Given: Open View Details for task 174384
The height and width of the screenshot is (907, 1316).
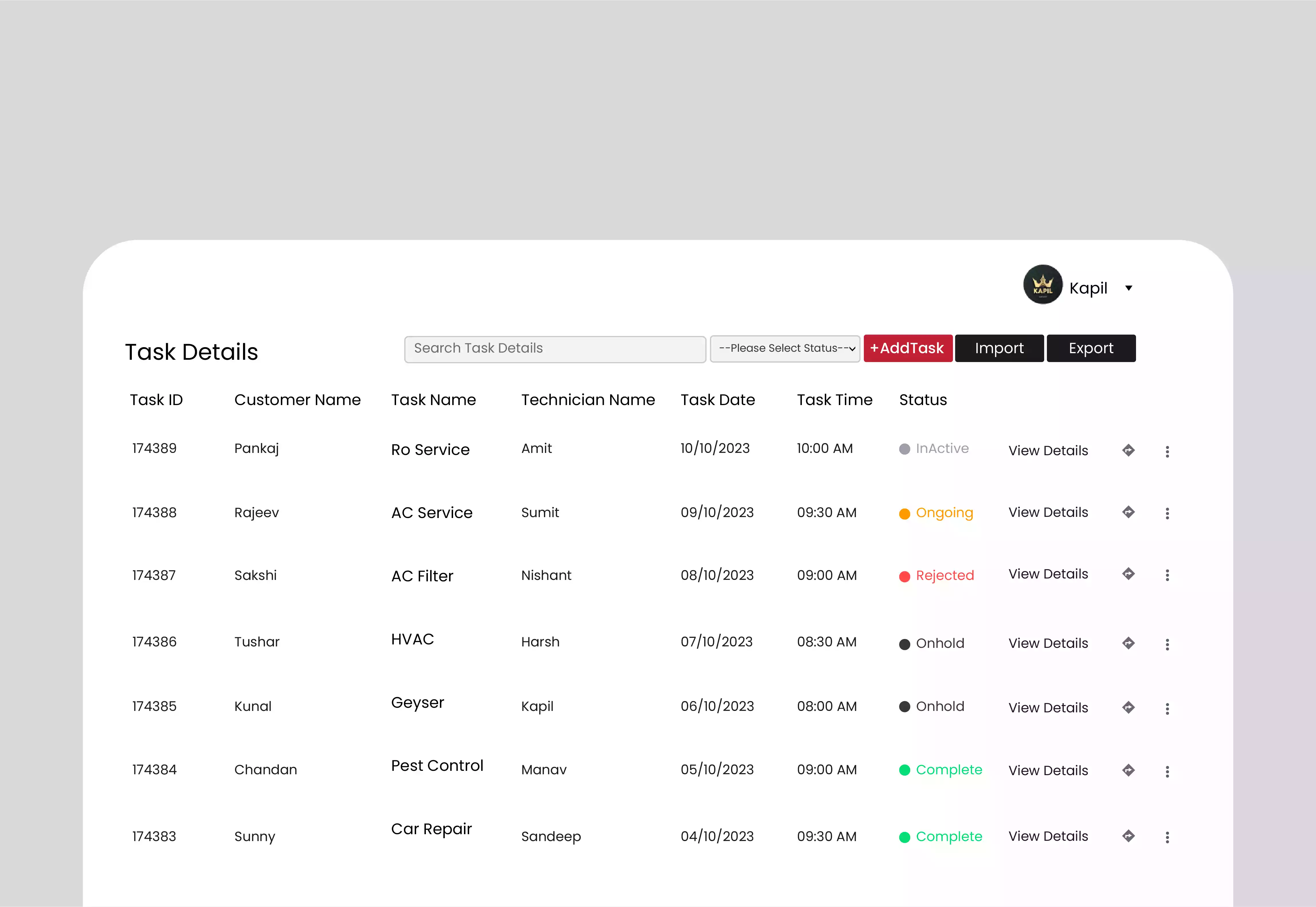Looking at the screenshot, I should (1048, 771).
